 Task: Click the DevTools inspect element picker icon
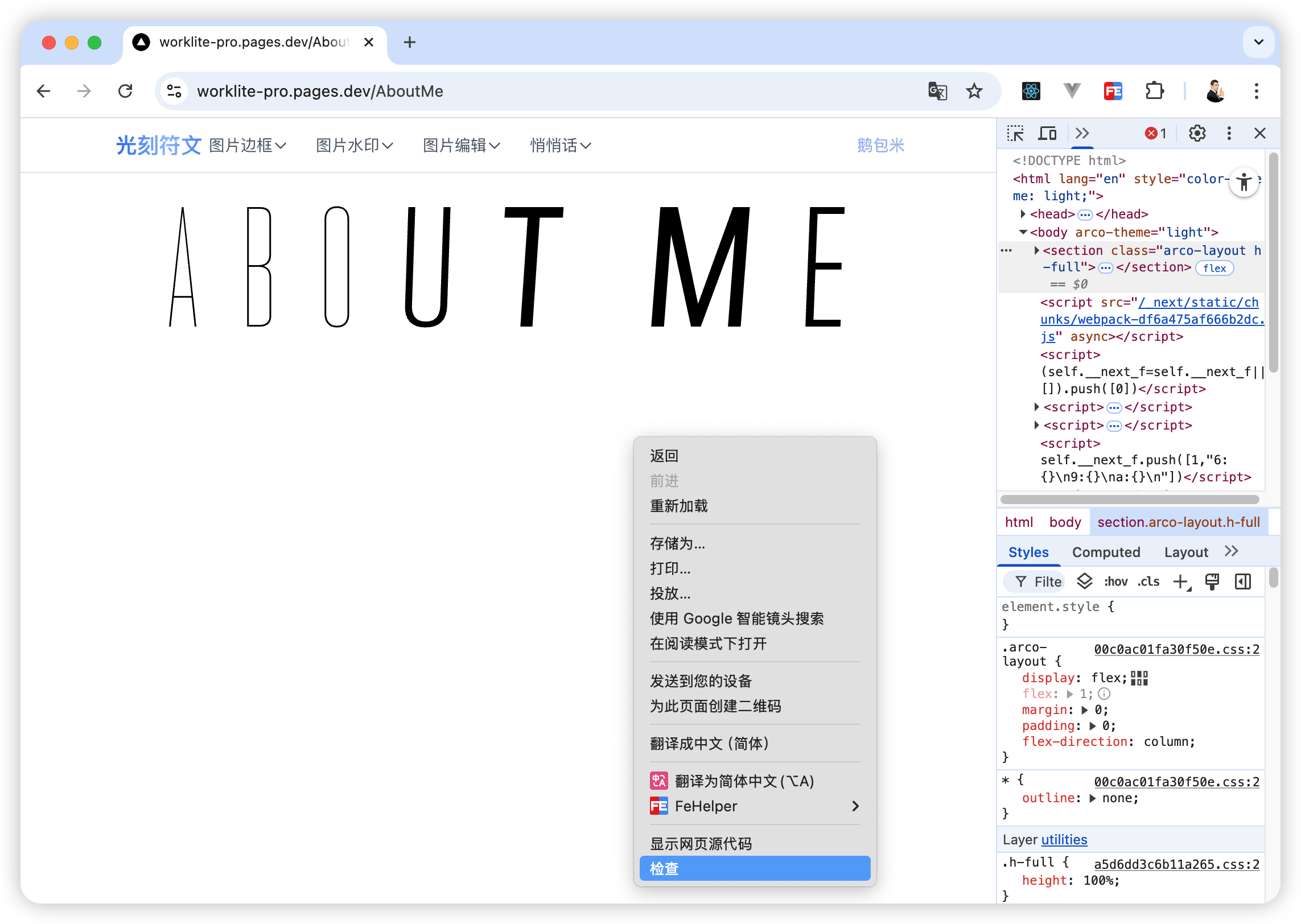[x=1015, y=133]
